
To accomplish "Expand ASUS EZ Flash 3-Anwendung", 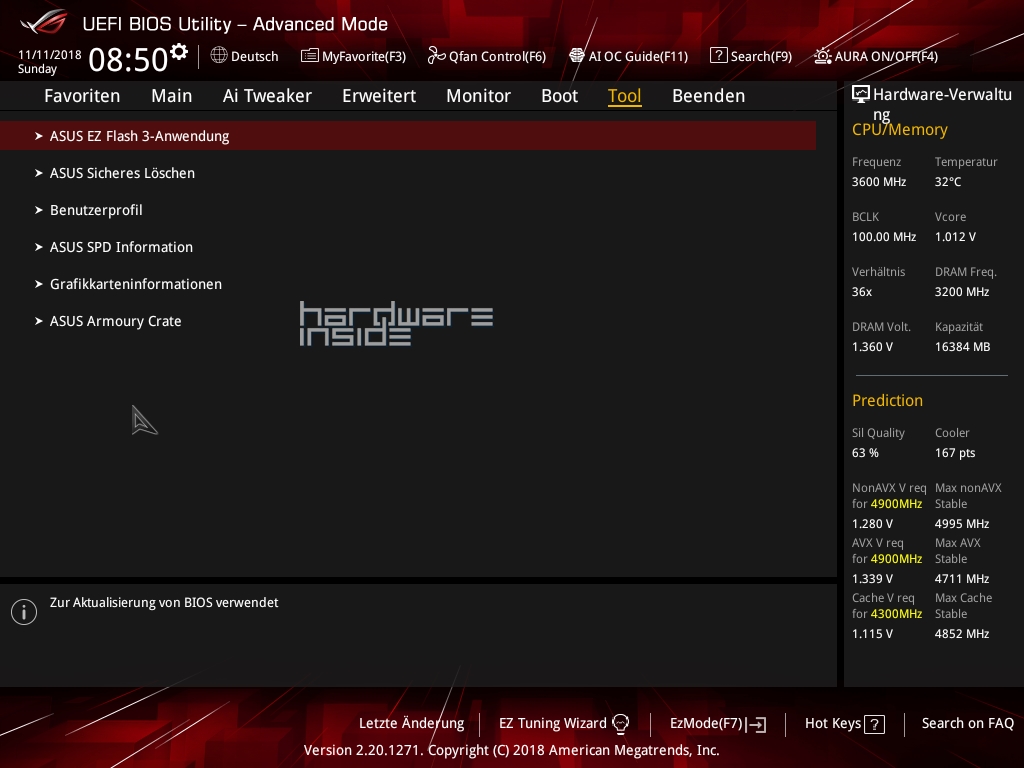I will point(139,136).
